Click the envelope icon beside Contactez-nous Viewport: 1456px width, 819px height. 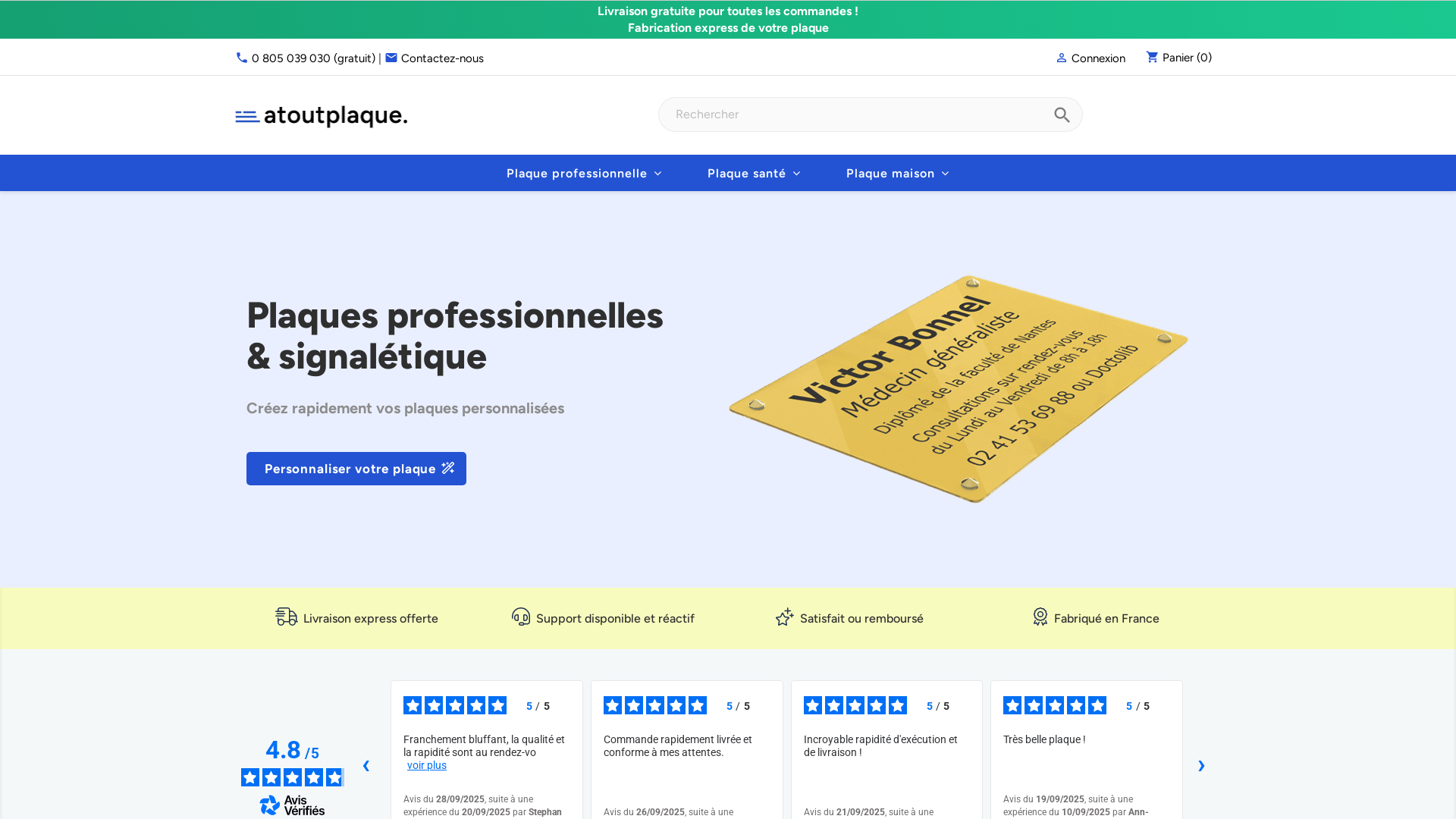tap(391, 57)
